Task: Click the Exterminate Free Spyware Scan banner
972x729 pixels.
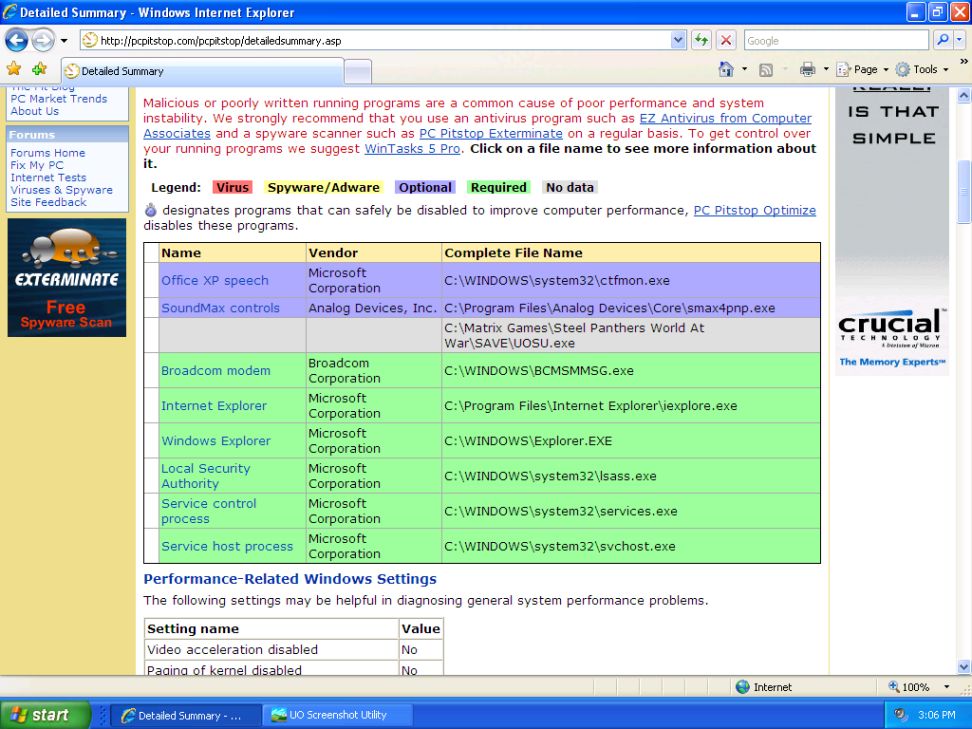Action: tap(67, 278)
